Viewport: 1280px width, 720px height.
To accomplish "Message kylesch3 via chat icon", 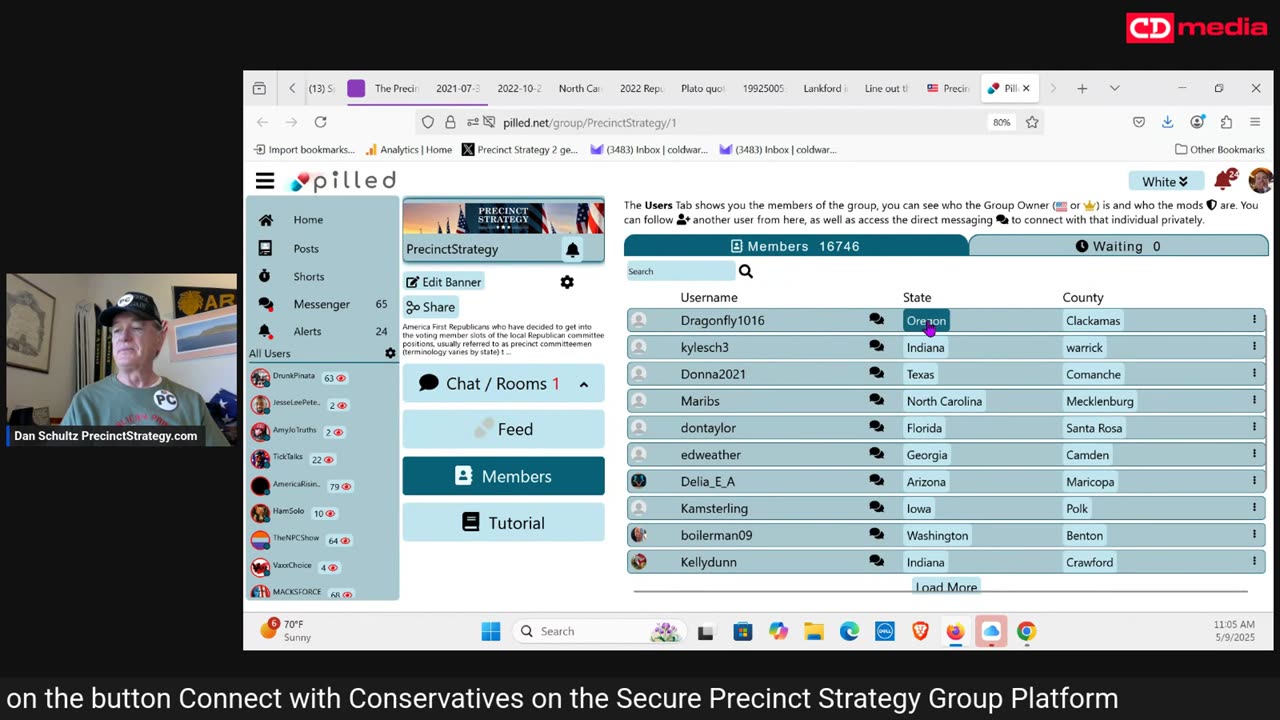I will coord(876,347).
